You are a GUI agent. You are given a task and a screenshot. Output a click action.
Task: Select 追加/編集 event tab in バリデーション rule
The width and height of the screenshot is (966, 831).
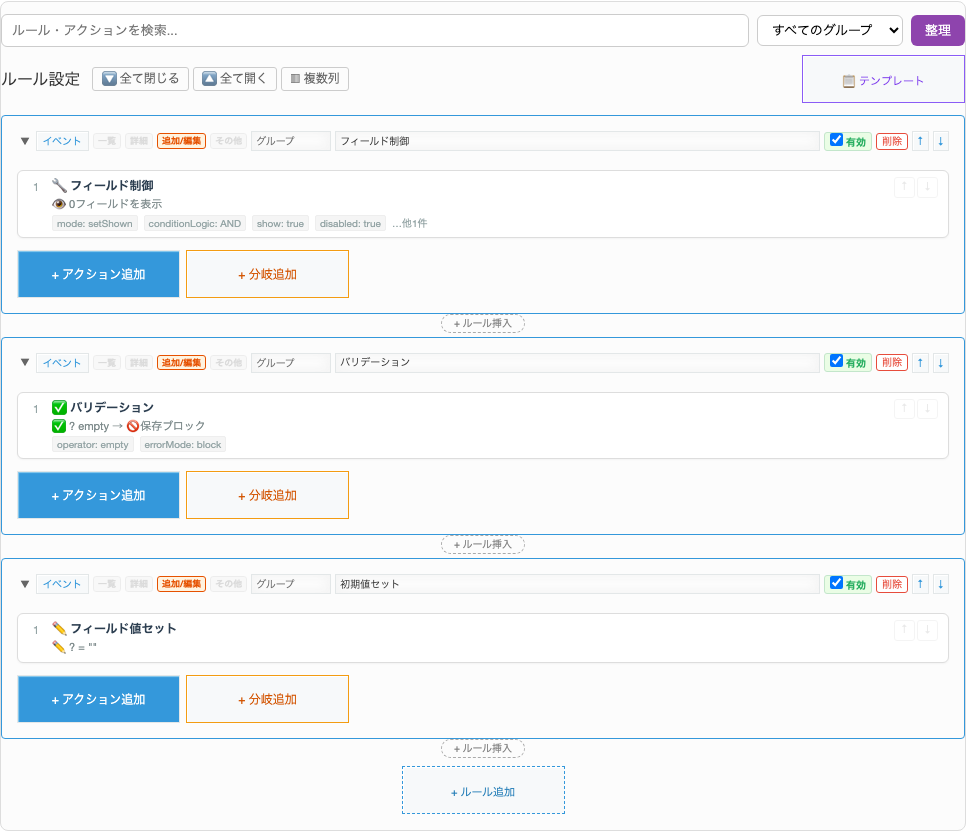click(x=181, y=363)
